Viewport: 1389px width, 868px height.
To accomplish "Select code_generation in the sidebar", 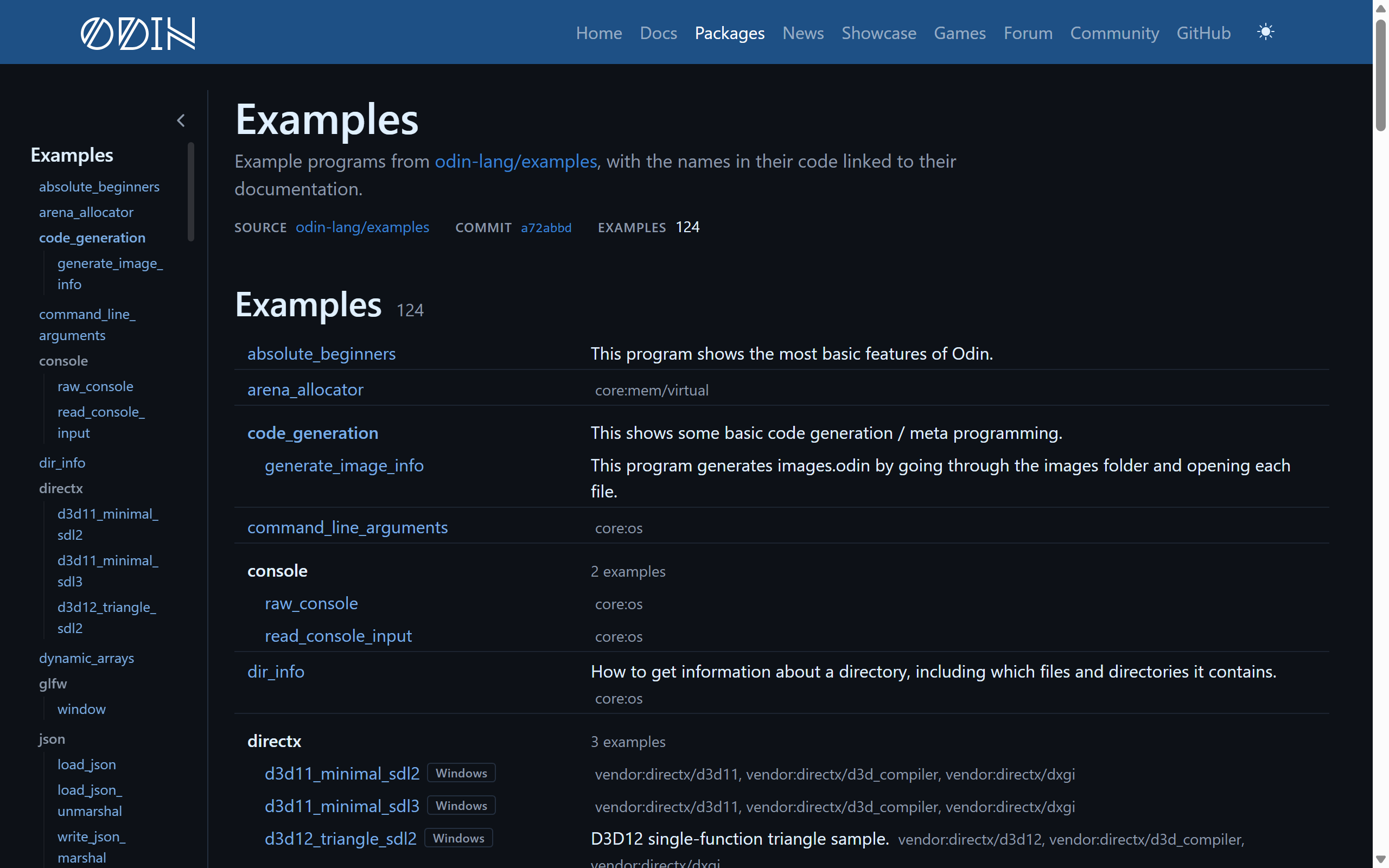I will (x=92, y=238).
